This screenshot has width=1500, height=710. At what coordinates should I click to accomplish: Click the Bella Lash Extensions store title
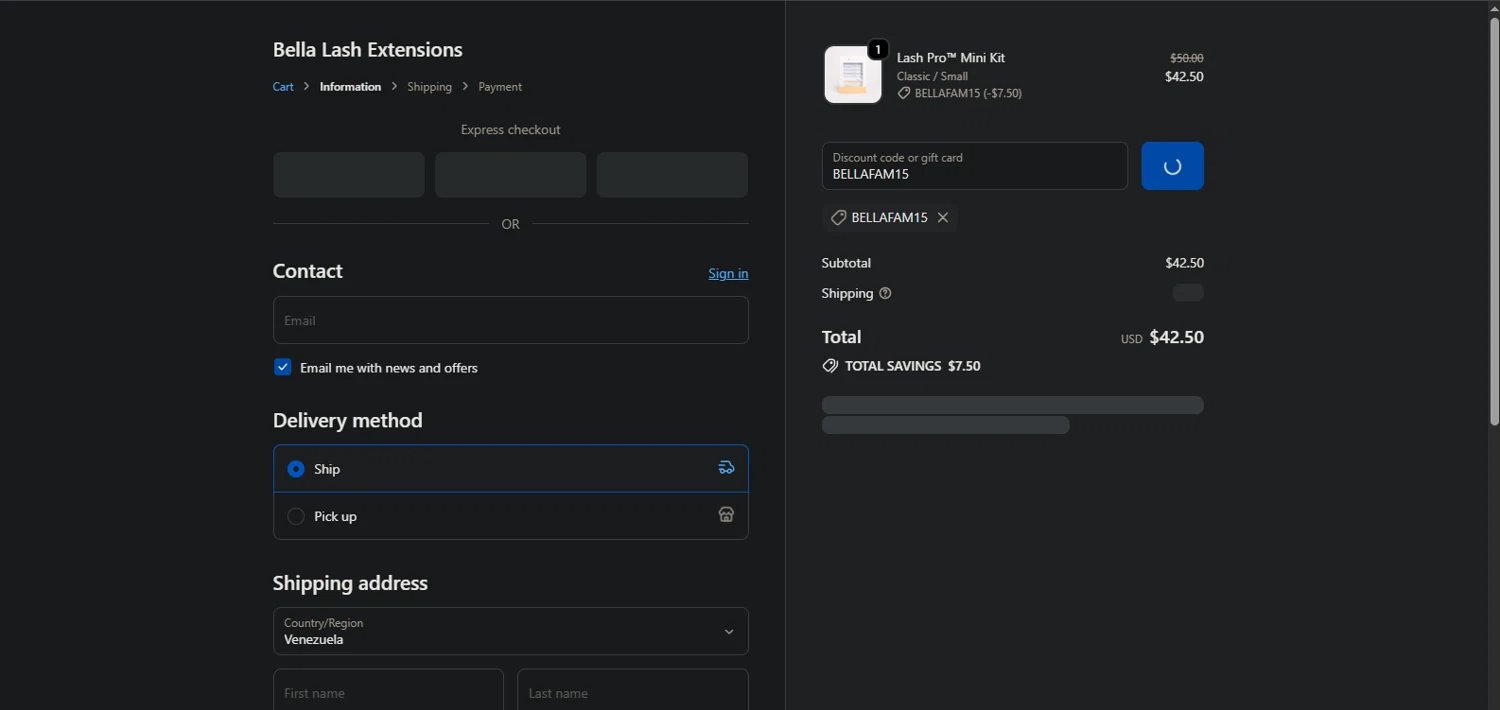coord(368,50)
